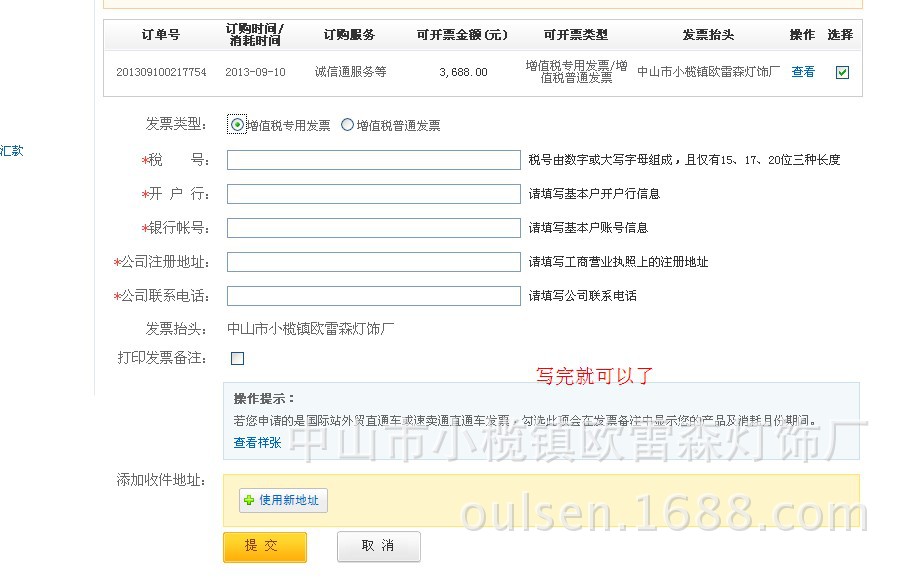This screenshot has height=578, width=919.
Task: Click the 可开票类型 column header
Action: (571, 35)
